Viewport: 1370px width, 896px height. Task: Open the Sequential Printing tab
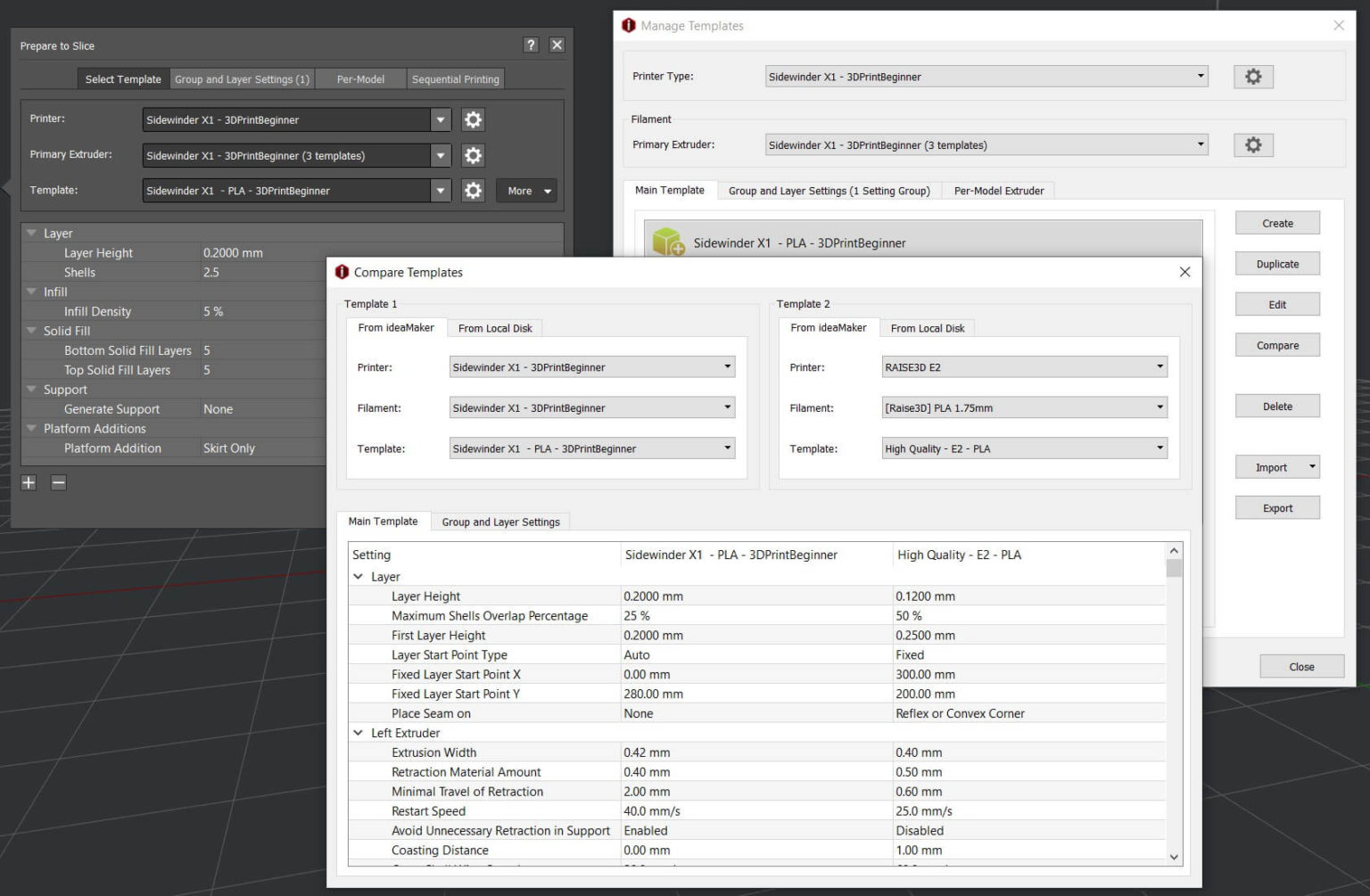pos(455,79)
